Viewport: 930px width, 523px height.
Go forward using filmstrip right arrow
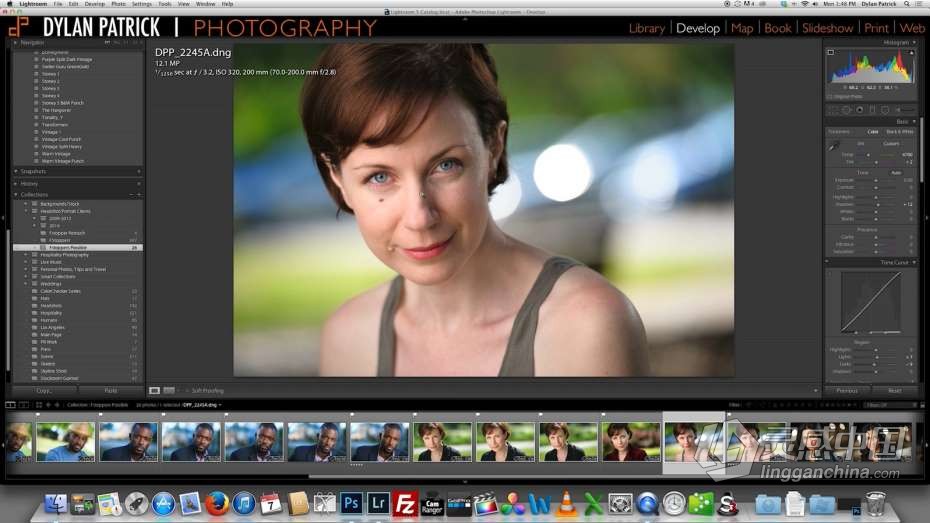point(57,404)
